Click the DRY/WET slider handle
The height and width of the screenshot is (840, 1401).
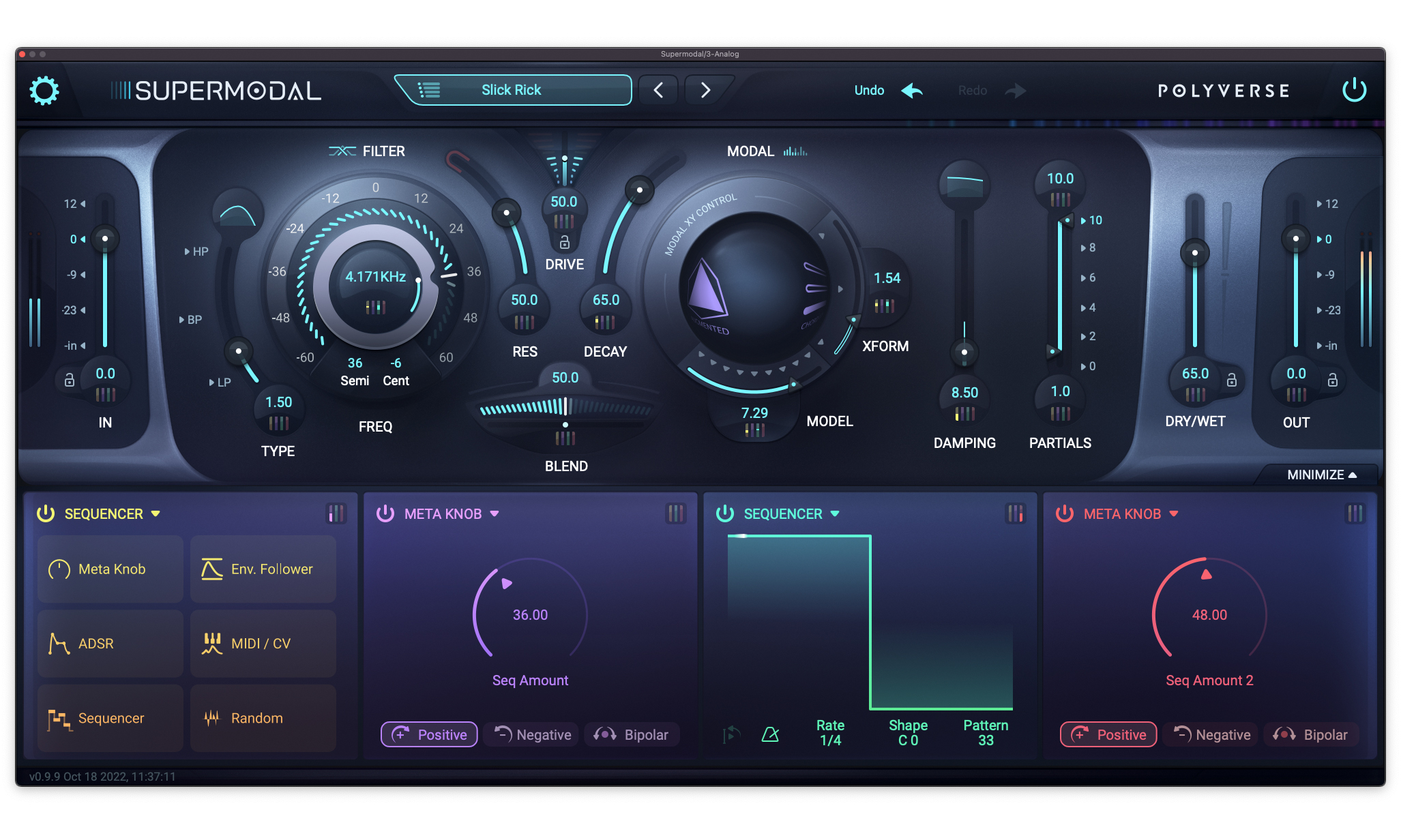coord(1195,253)
